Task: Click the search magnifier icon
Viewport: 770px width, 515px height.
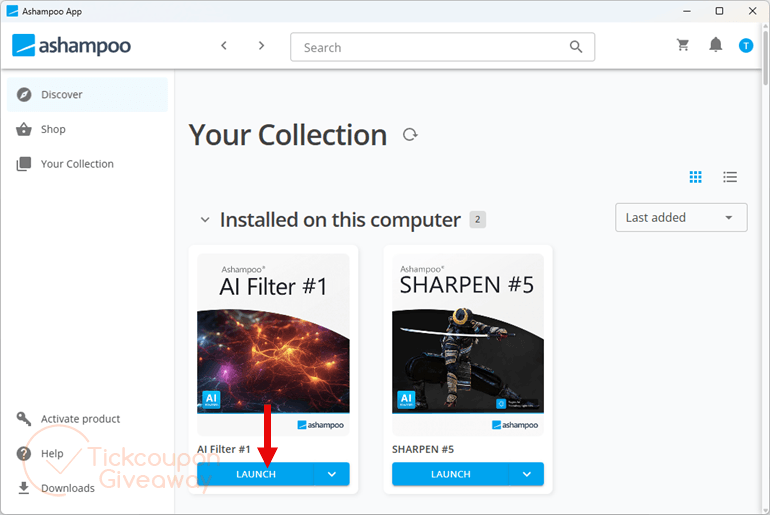Action: [576, 47]
